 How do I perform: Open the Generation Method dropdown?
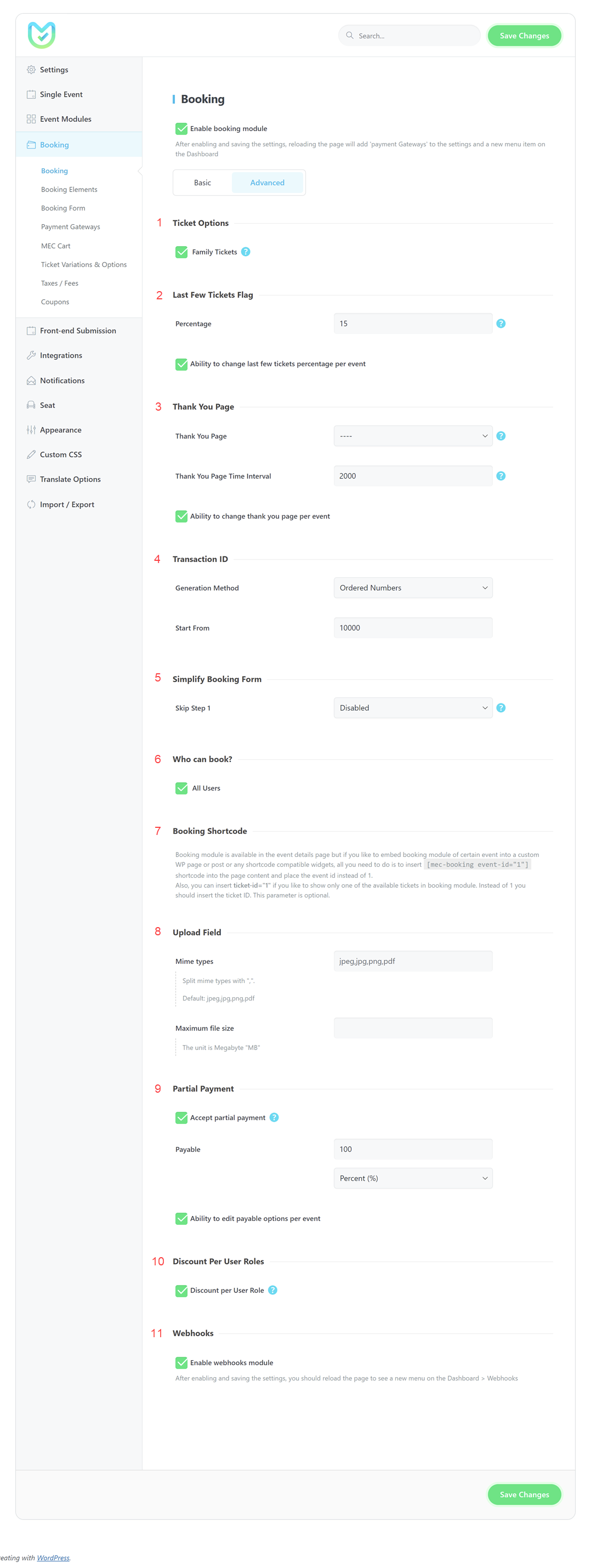tap(413, 588)
